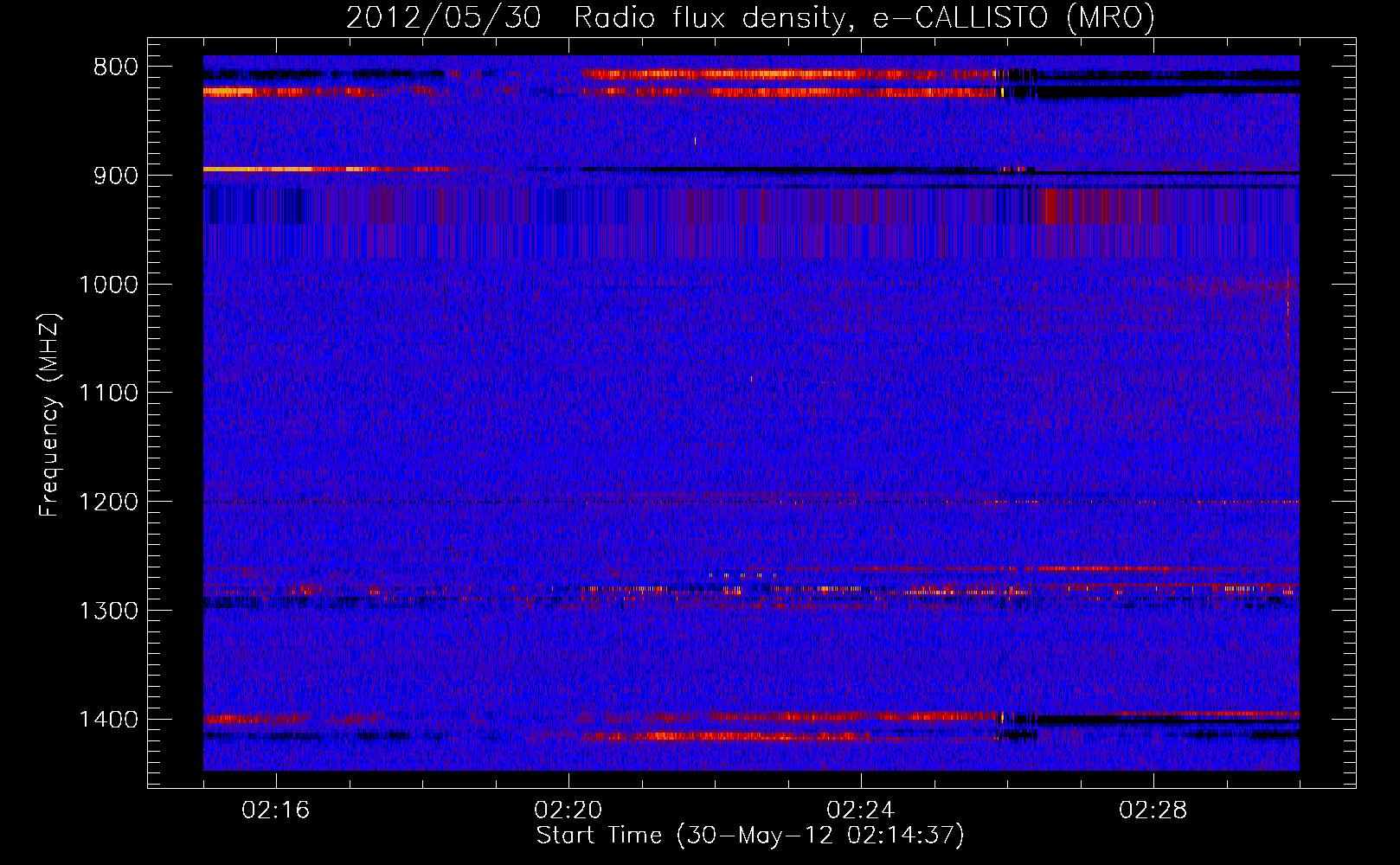The image size is (1400, 865).
Task: Click the 02:24 time tick label
Action: coord(861,811)
